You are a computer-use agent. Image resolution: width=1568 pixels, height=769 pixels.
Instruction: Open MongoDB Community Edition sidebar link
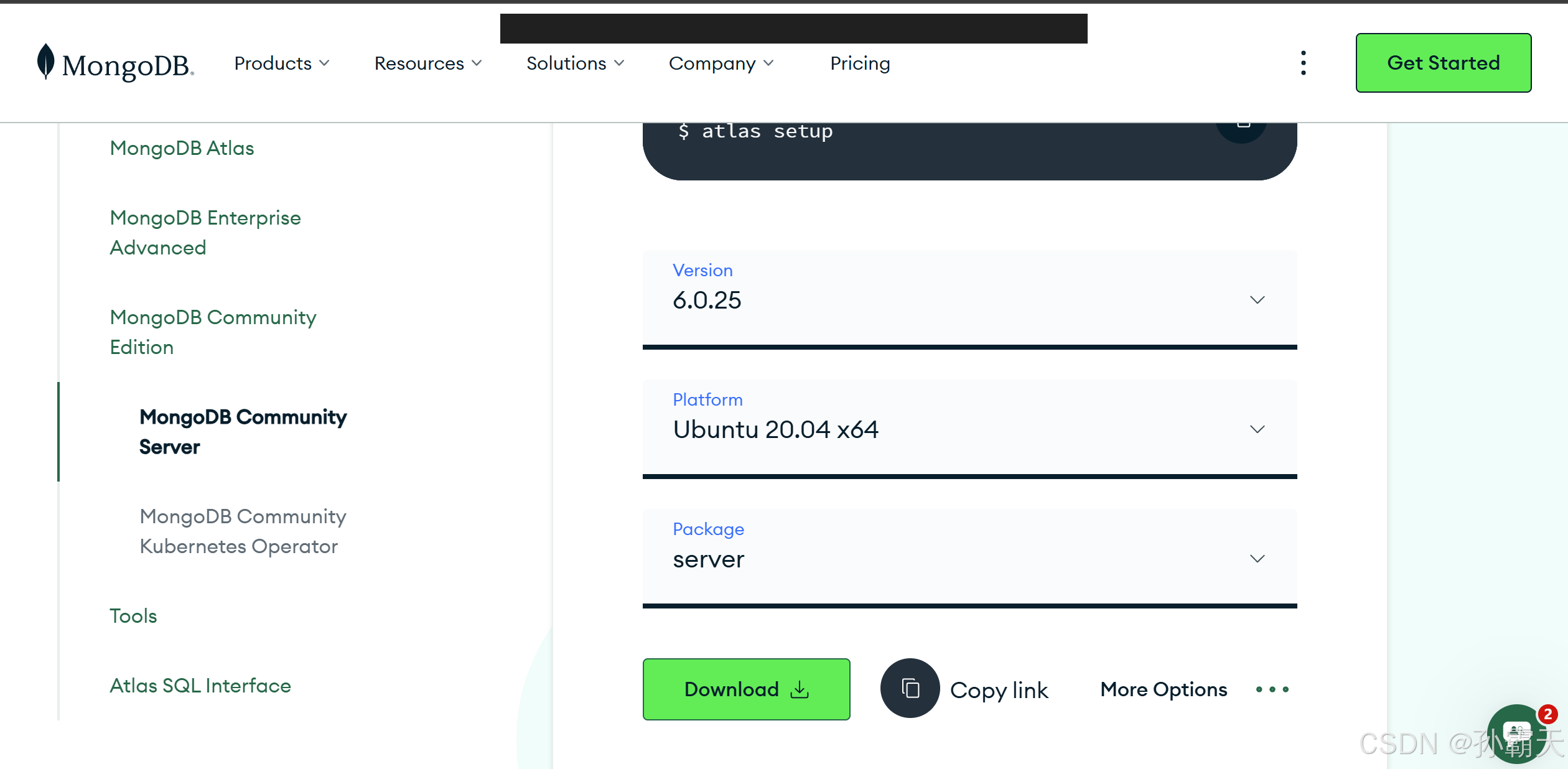click(213, 332)
